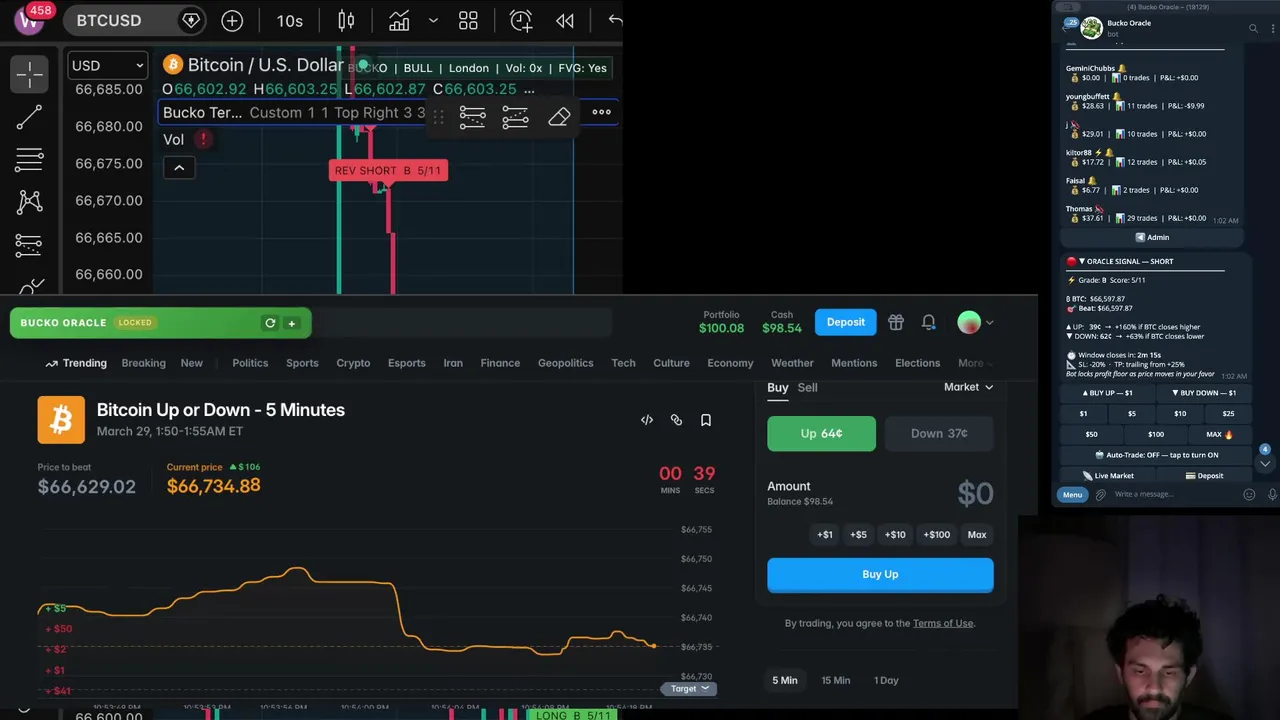Open the profile avatar dropdown
Image resolution: width=1280 pixels, height=720 pixels.
click(975, 322)
